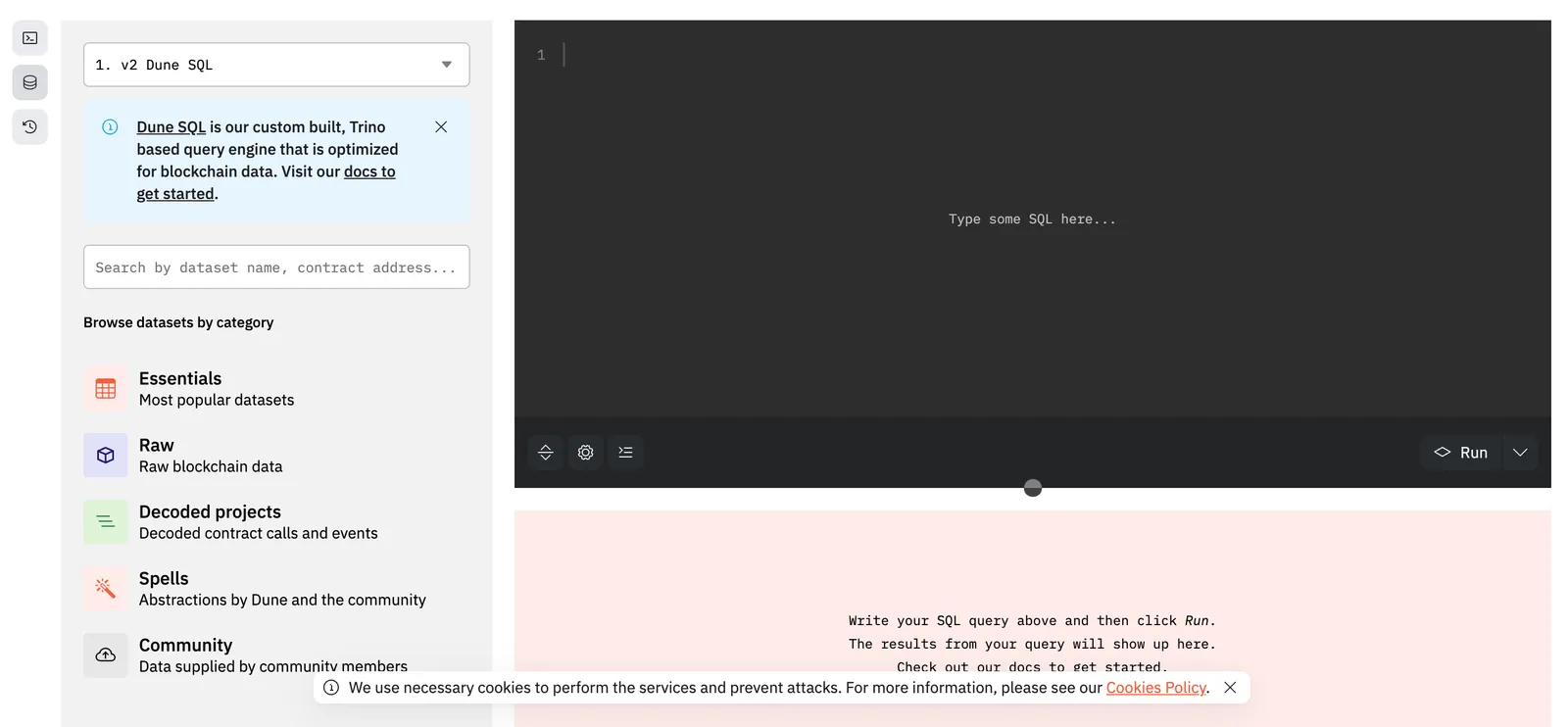
Task: Click the 'Browse datasets by category' heading
Action: tap(178, 322)
